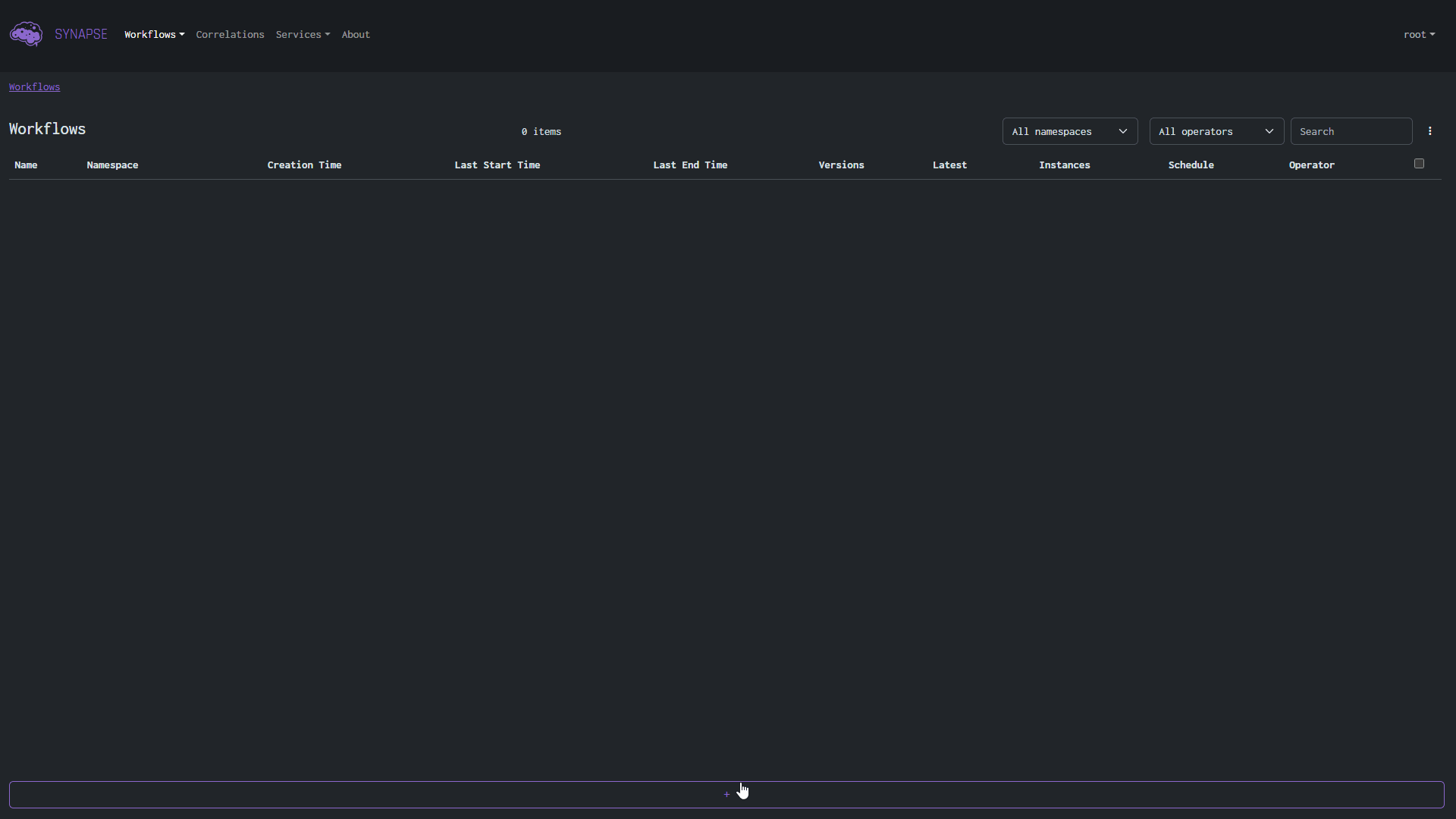Click the Namespace column header
Image resolution: width=1456 pixels, height=819 pixels.
(112, 165)
